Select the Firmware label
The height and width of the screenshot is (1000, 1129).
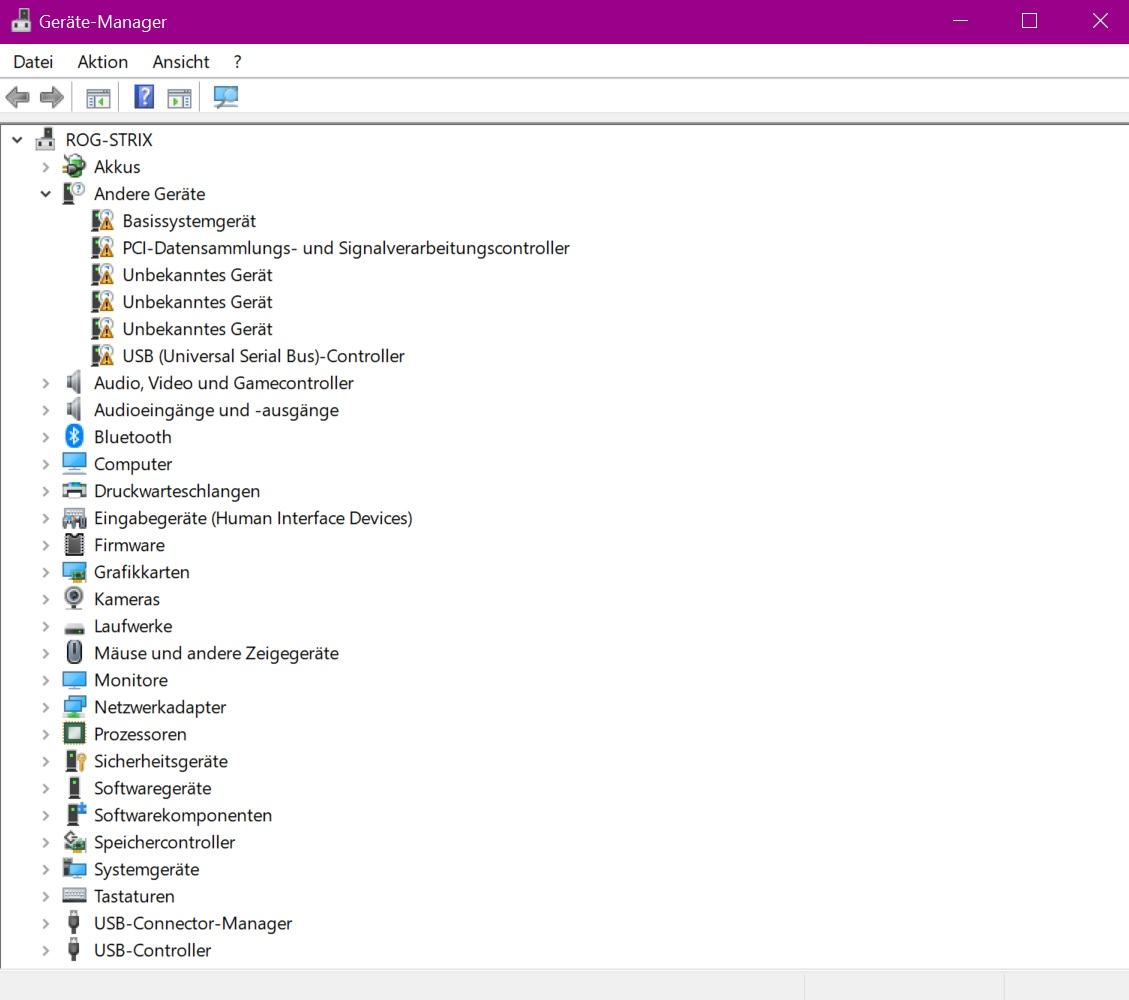pyautogui.click(x=129, y=545)
